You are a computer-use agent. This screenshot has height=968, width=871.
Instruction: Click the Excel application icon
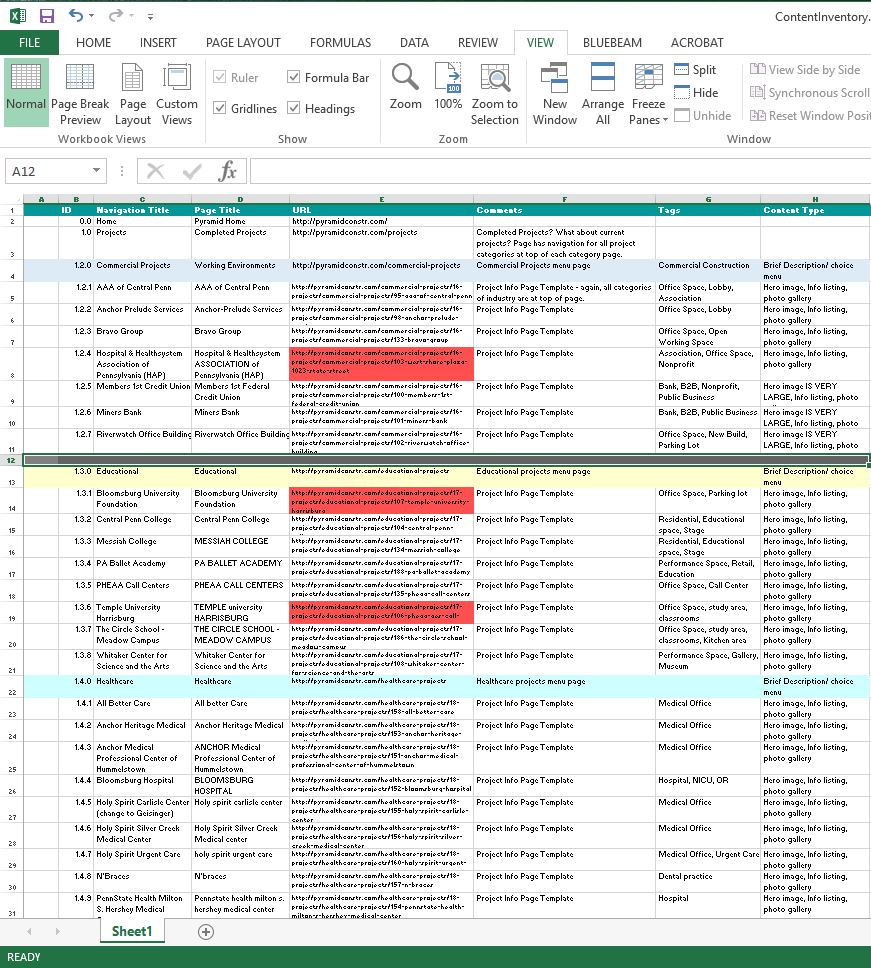click(x=17, y=15)
